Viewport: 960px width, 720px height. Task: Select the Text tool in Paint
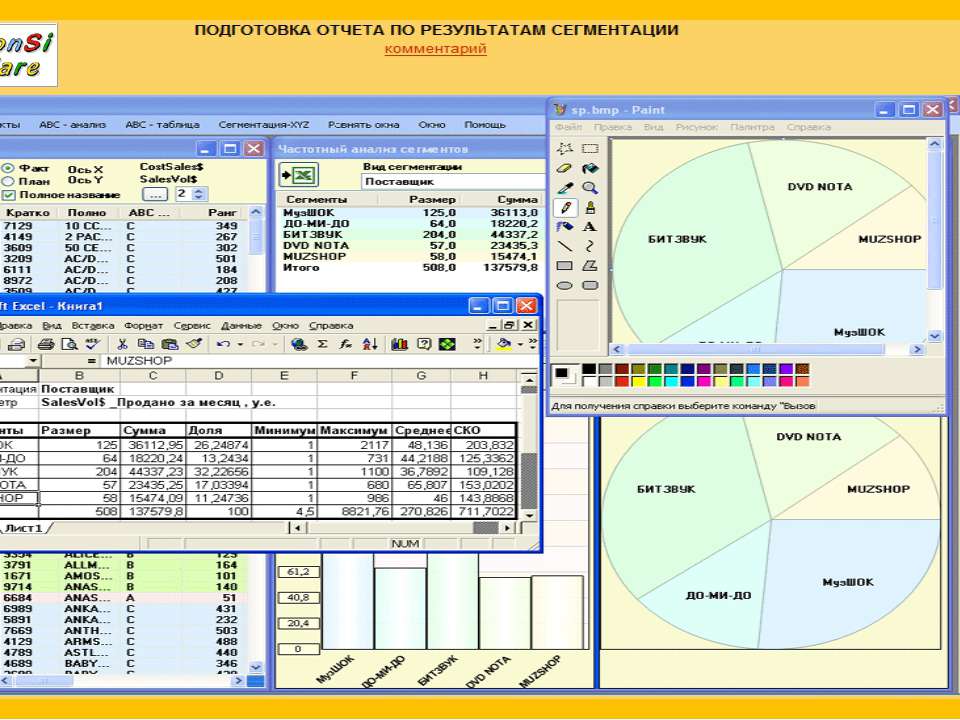coord(590,227)
